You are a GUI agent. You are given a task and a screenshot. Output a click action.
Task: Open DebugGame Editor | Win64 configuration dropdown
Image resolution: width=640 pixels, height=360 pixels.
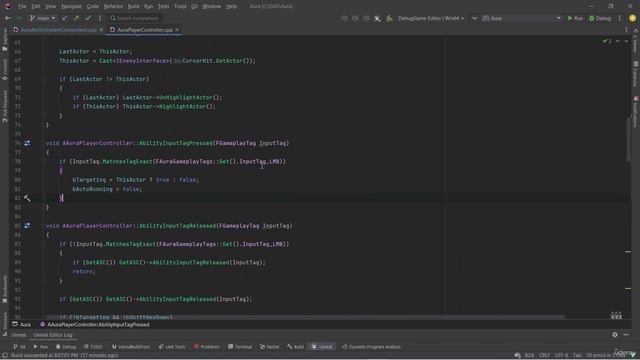pos(431,18)
